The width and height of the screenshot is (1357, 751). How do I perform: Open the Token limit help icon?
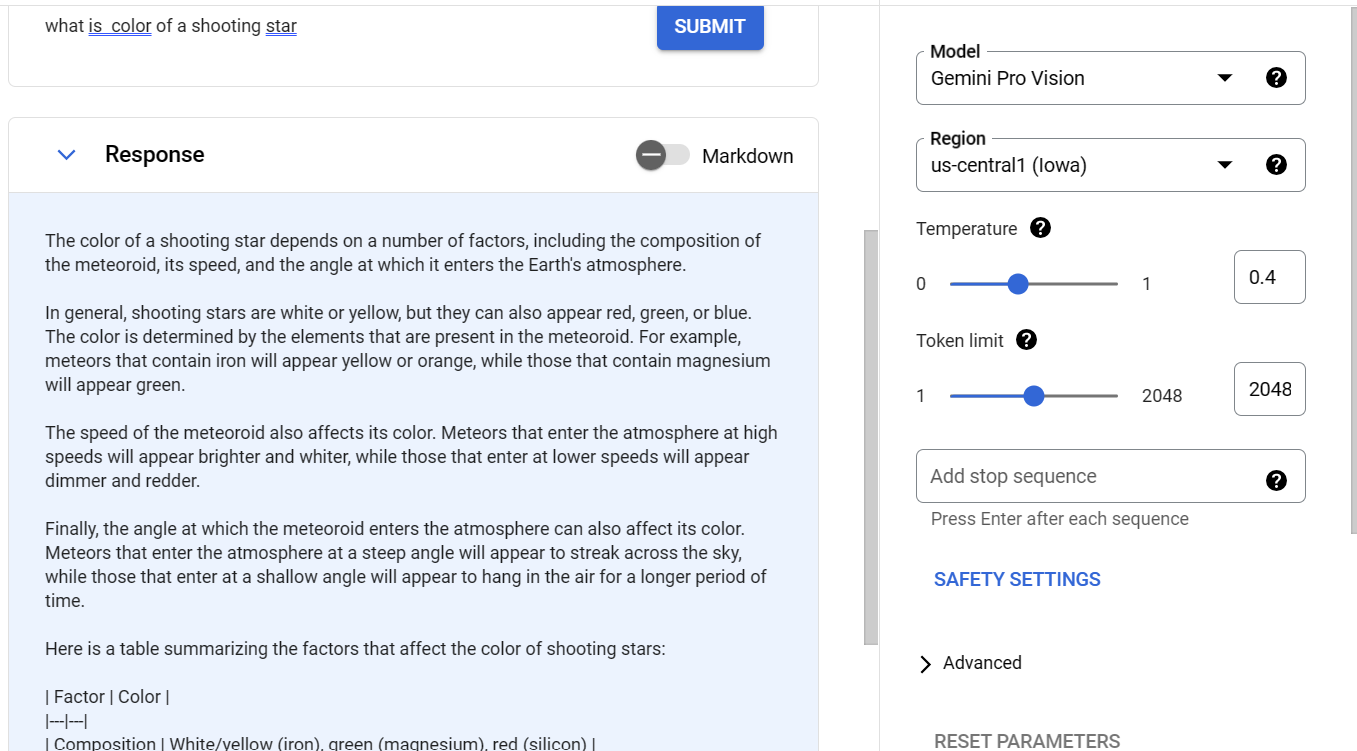point(1026,340)
